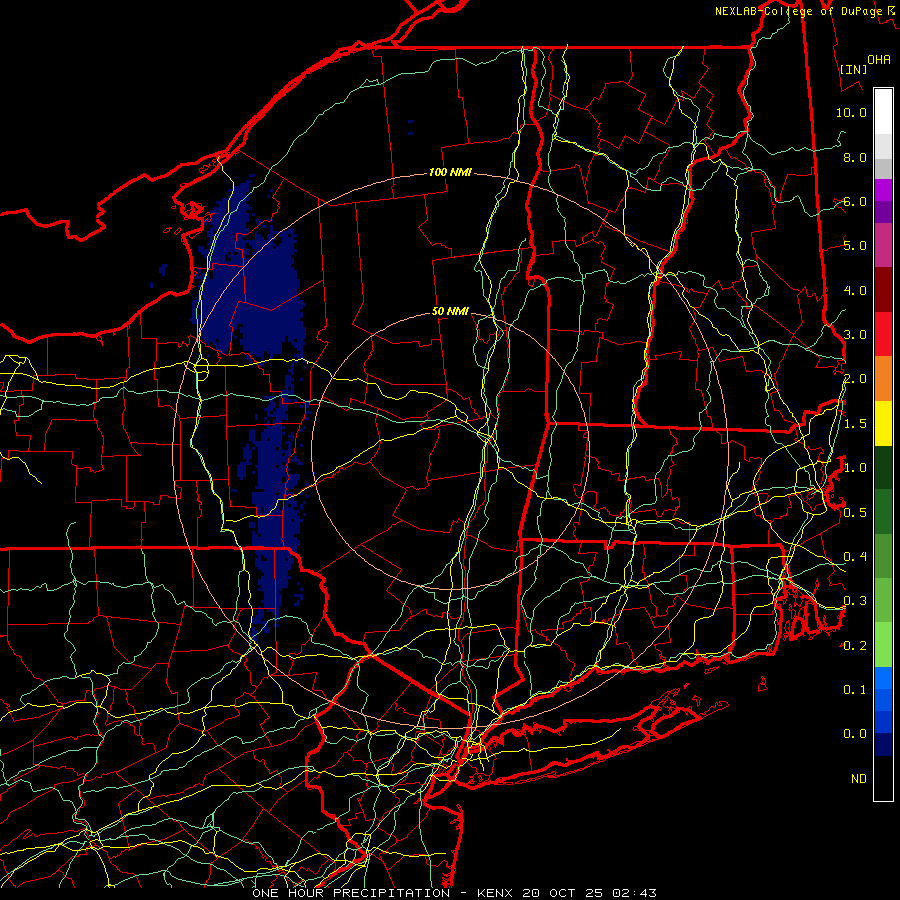Viewport: 900px width, 900px height.
Task: Select the light blue legend swatch by 0.1
Action: pyautogui.click(x=883, y=678)
